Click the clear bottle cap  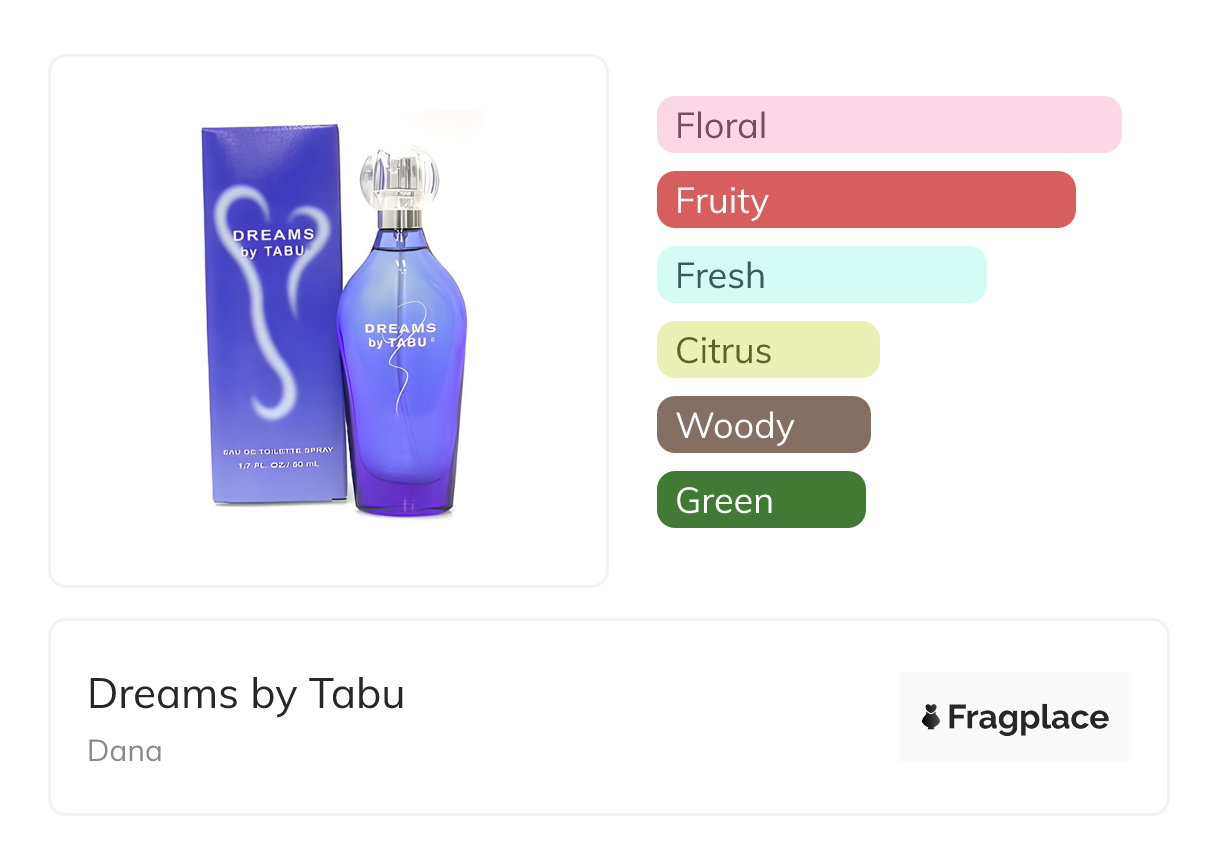click(399, 176)
